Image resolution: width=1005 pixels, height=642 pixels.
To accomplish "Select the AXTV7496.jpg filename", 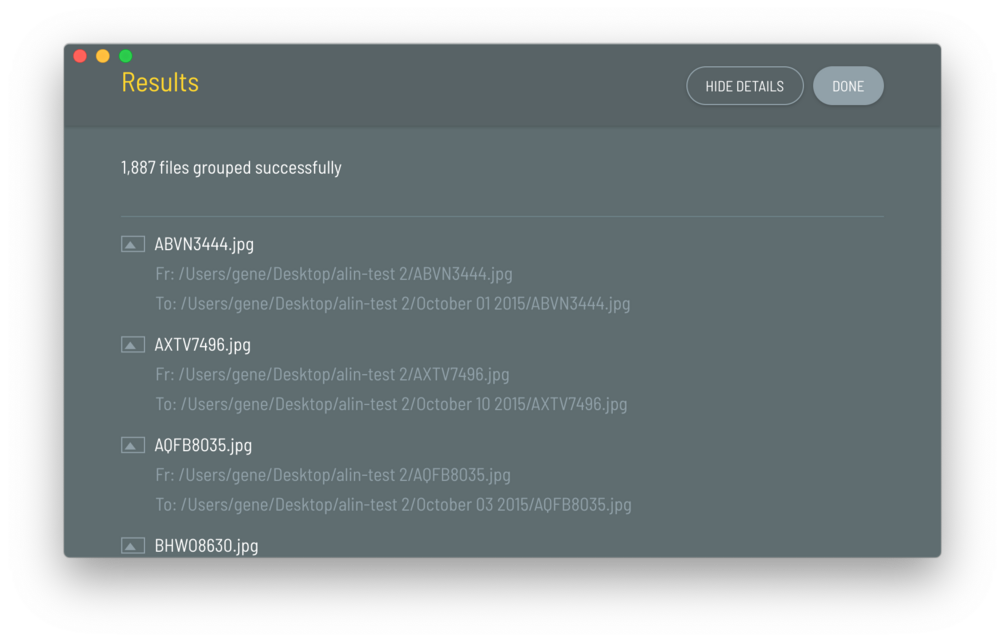I will pyautogui.click(x=202, y=344).
